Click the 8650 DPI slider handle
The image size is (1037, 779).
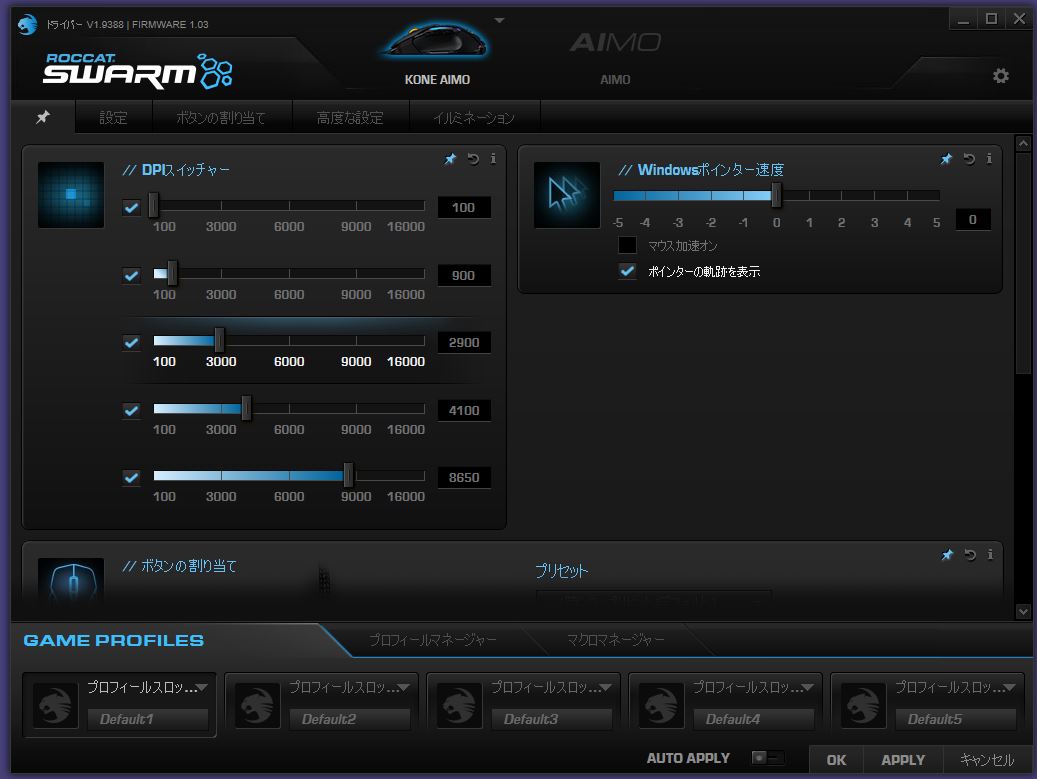click(x=348, y=475)
